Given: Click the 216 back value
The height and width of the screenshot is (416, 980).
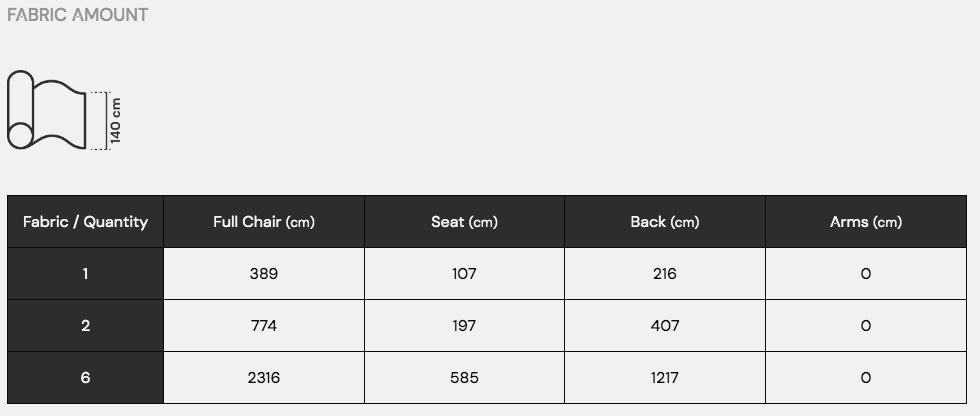Looking at the screenshot, I should [x=664, y=274].
